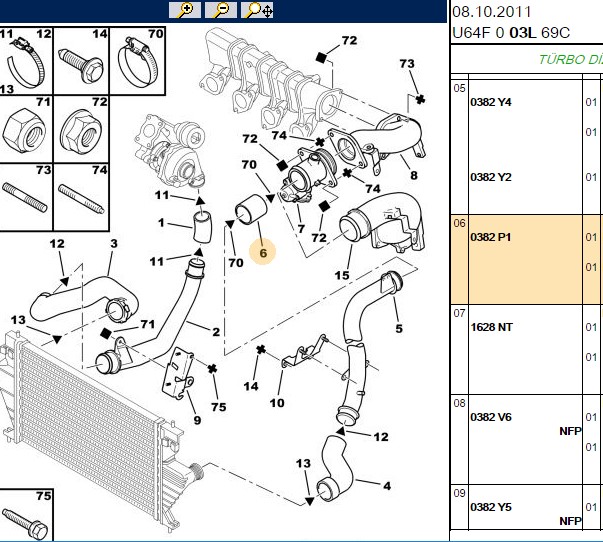
Task: Click part number 0382 Y4
Action: (491, 102)
